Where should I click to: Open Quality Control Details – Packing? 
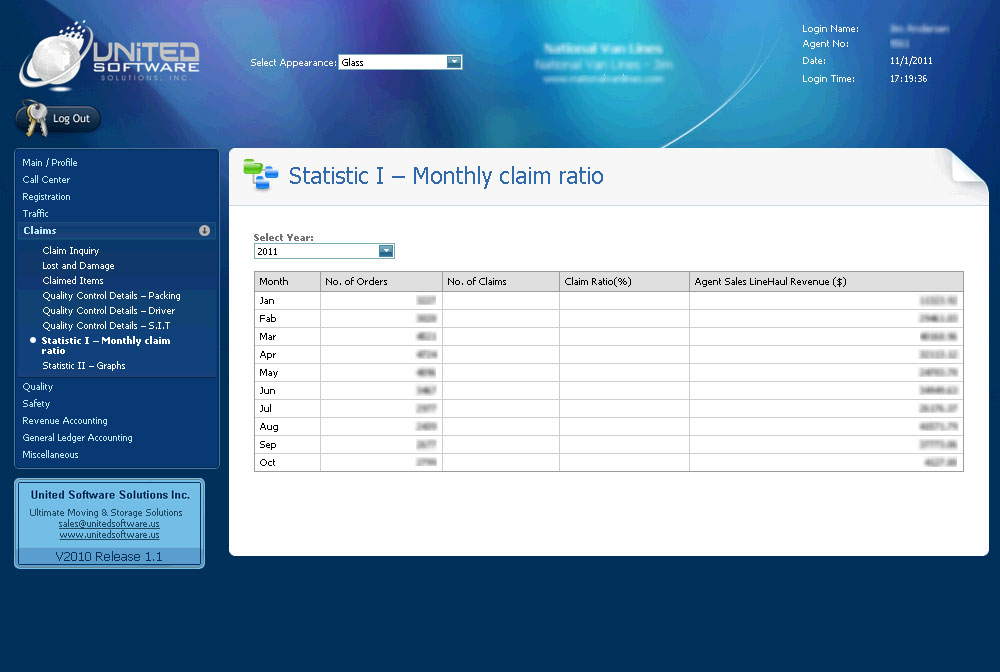pyautogui.click(x=112, y=296)
